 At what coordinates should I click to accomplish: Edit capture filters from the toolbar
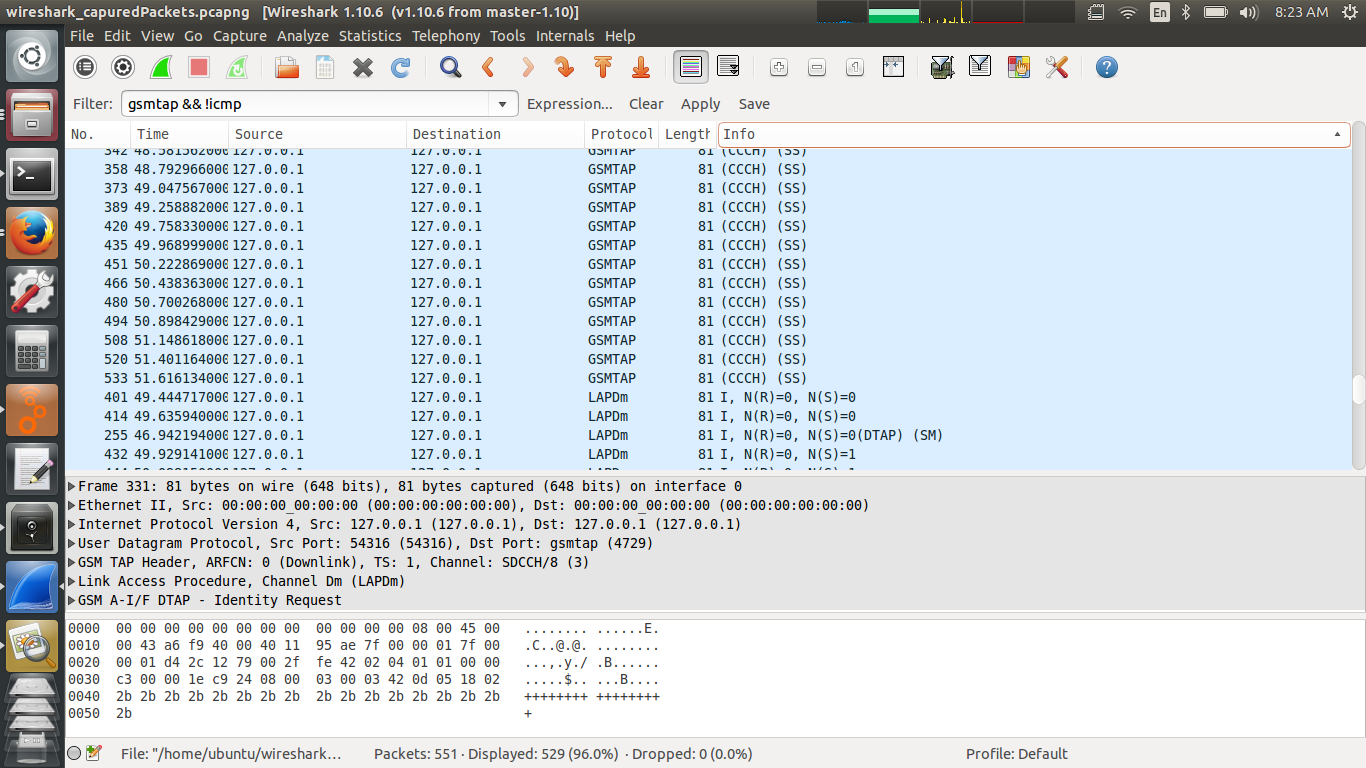(942, 67)
